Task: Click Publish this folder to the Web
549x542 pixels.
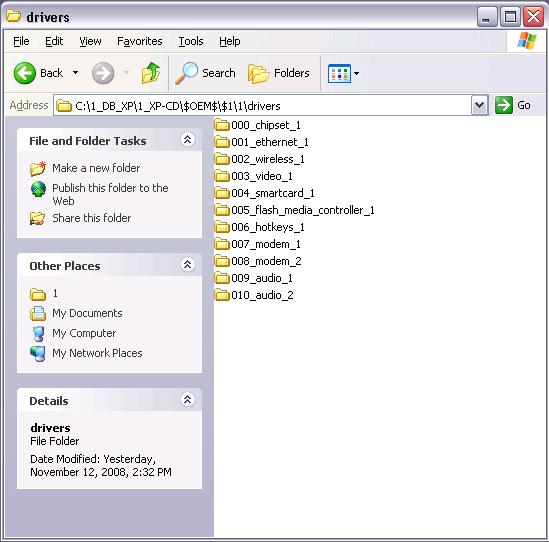Action: 110,194
